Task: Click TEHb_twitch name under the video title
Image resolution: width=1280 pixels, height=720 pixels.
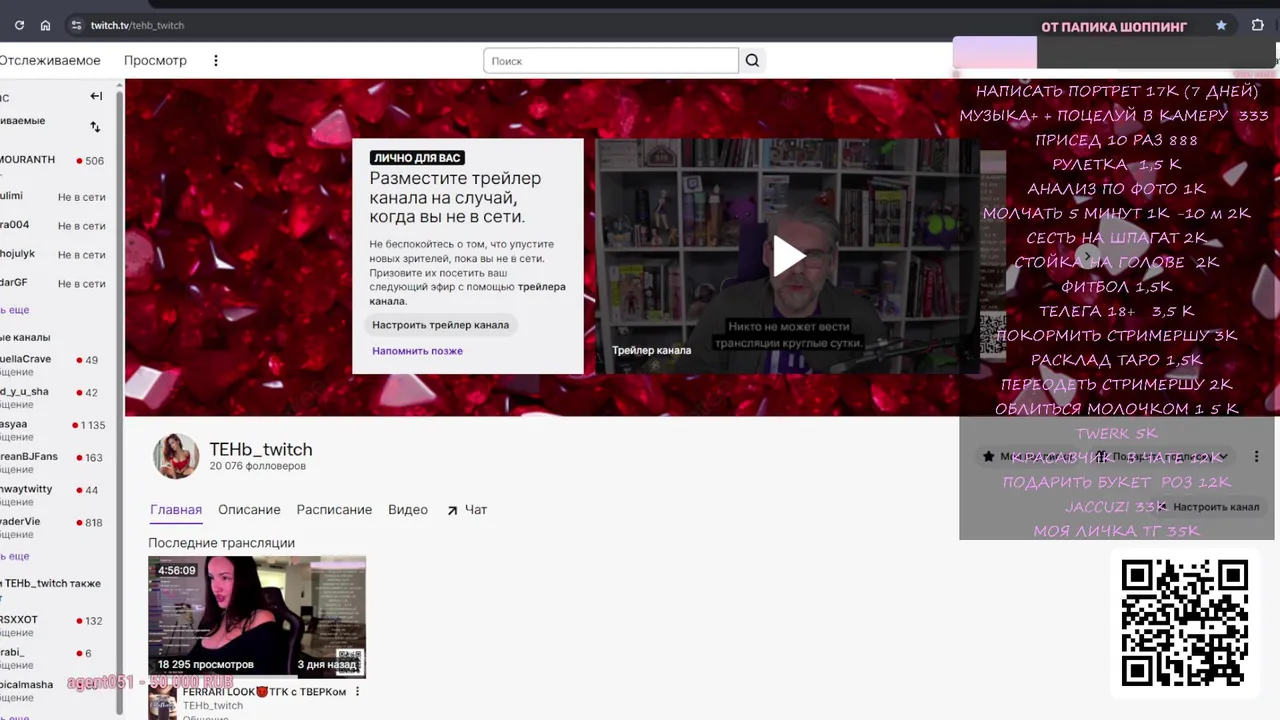Action: (x=212, y=706)
